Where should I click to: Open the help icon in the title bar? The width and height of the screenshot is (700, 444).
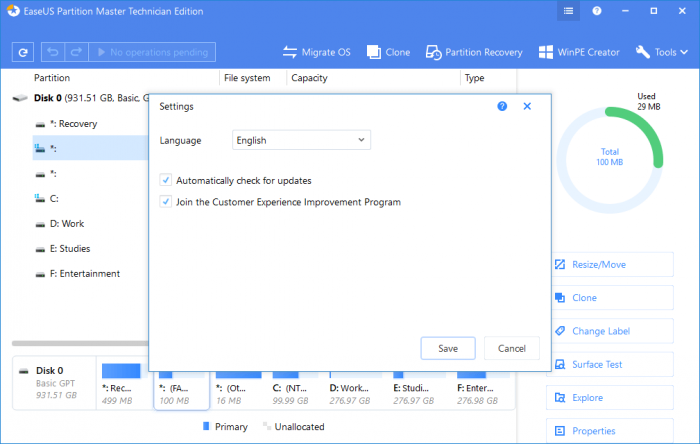(x=597, y=11)
